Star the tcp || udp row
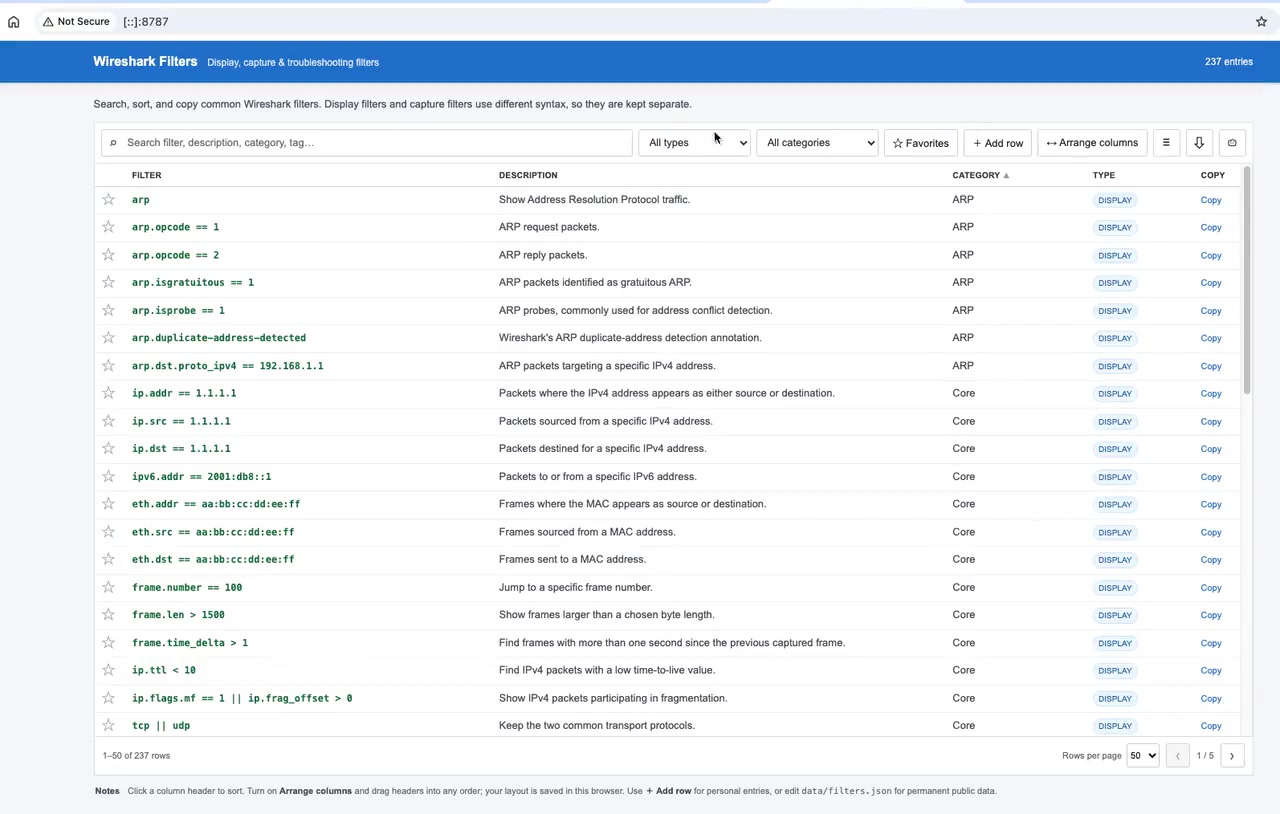1280x814 pixels. click(x=108, y=726)
